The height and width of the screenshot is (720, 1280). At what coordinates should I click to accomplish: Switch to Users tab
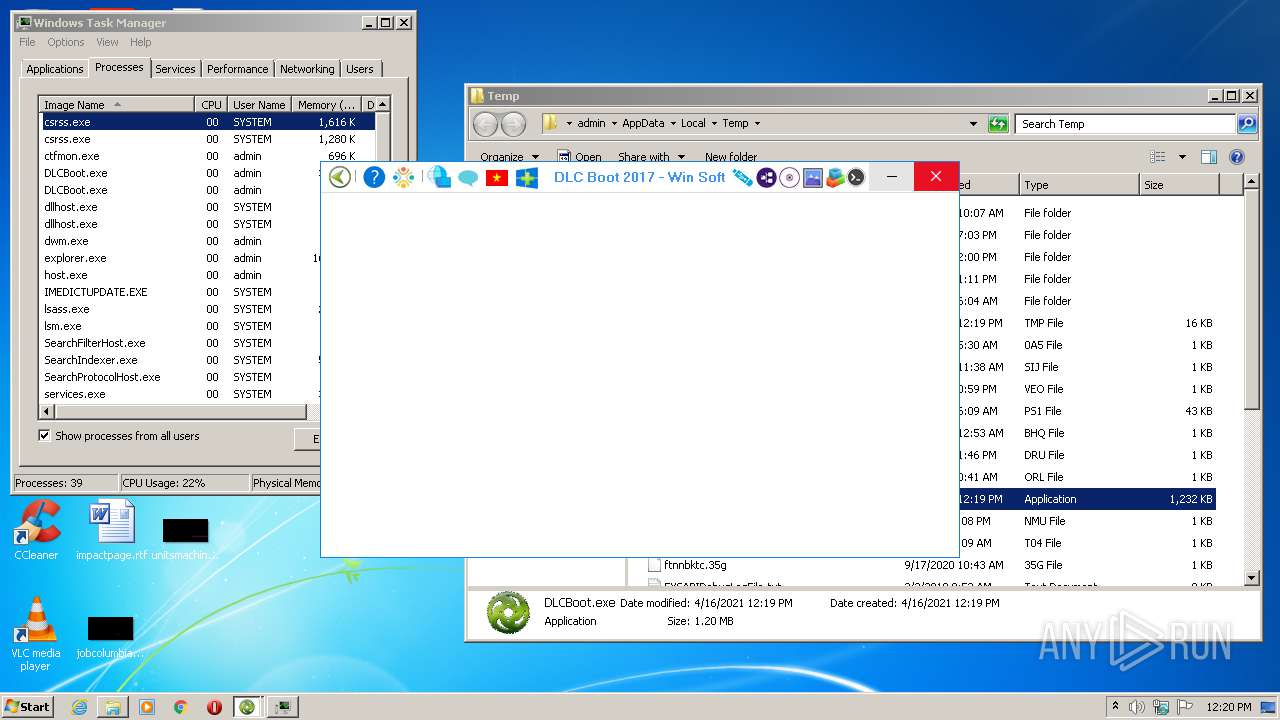pyautogui.click(x=360, y=69)
